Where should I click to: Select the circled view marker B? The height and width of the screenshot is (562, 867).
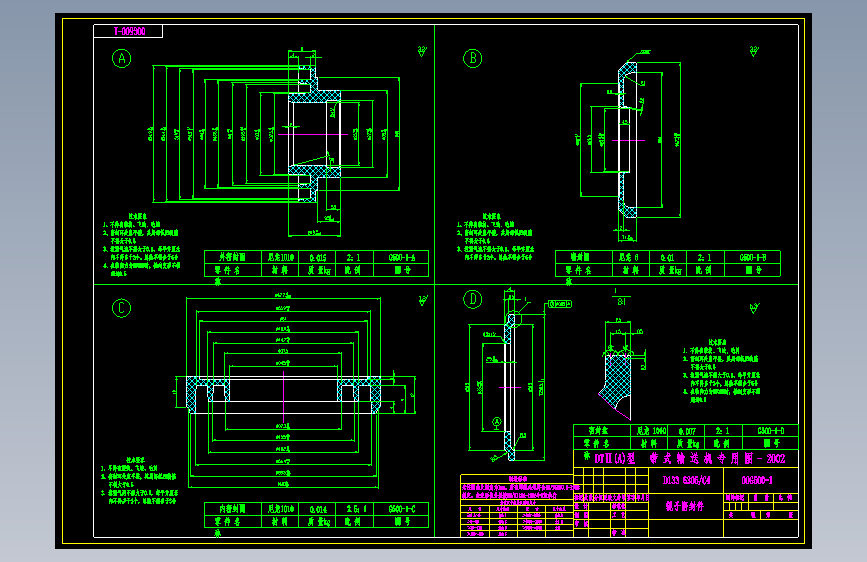tap(473, 58)
